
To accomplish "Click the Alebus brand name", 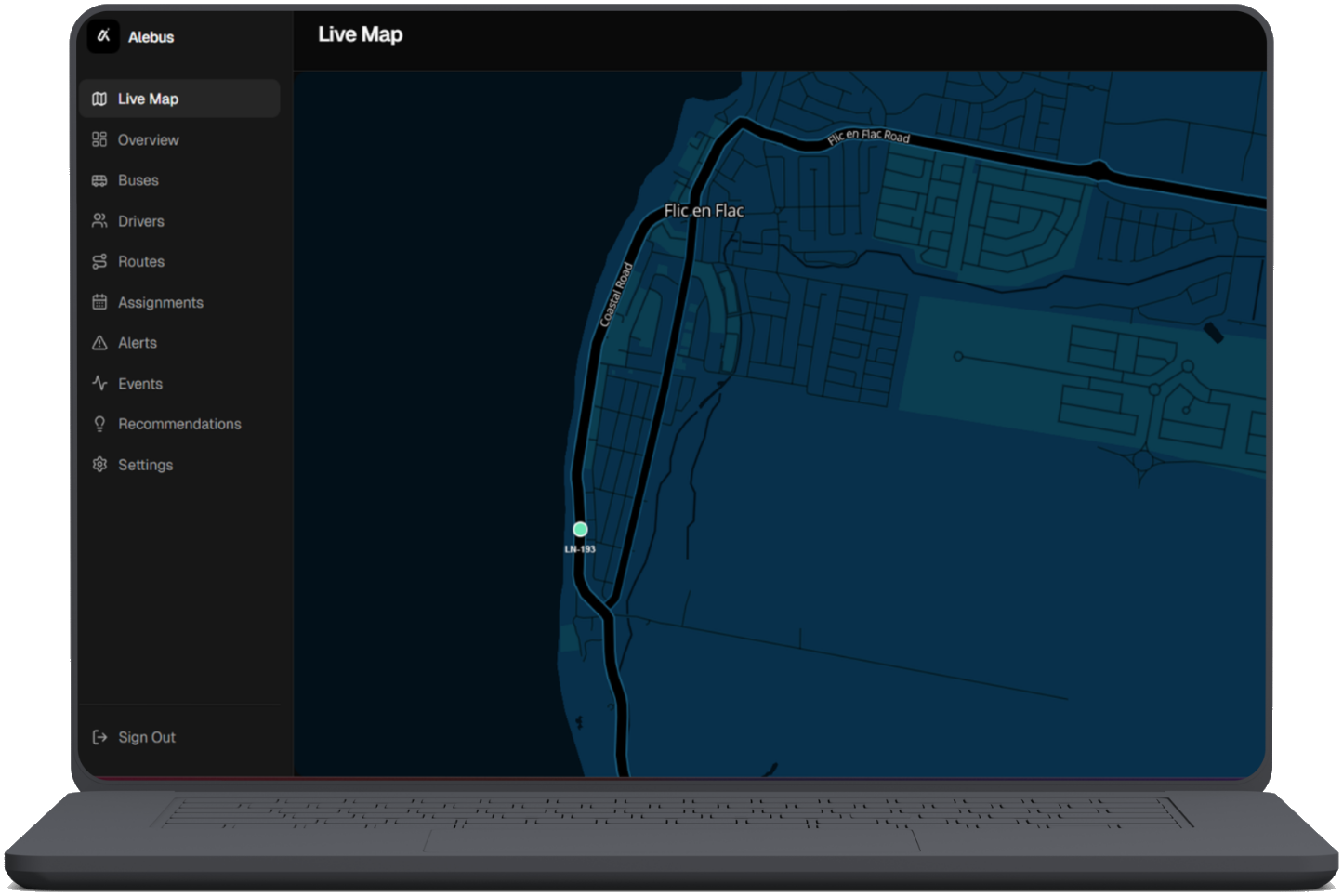I will click(x=151, y=37).
